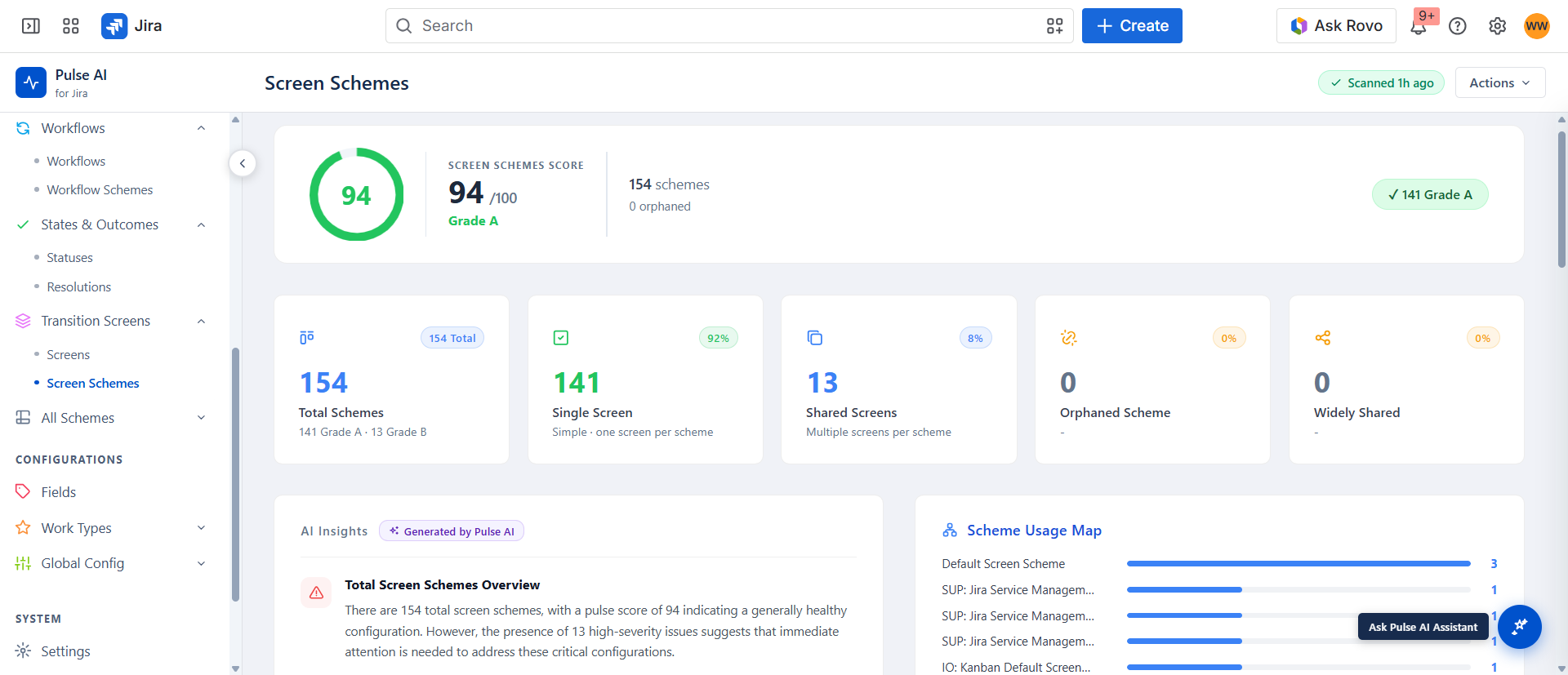Click the Pulse AI app logo

[31, 82]
